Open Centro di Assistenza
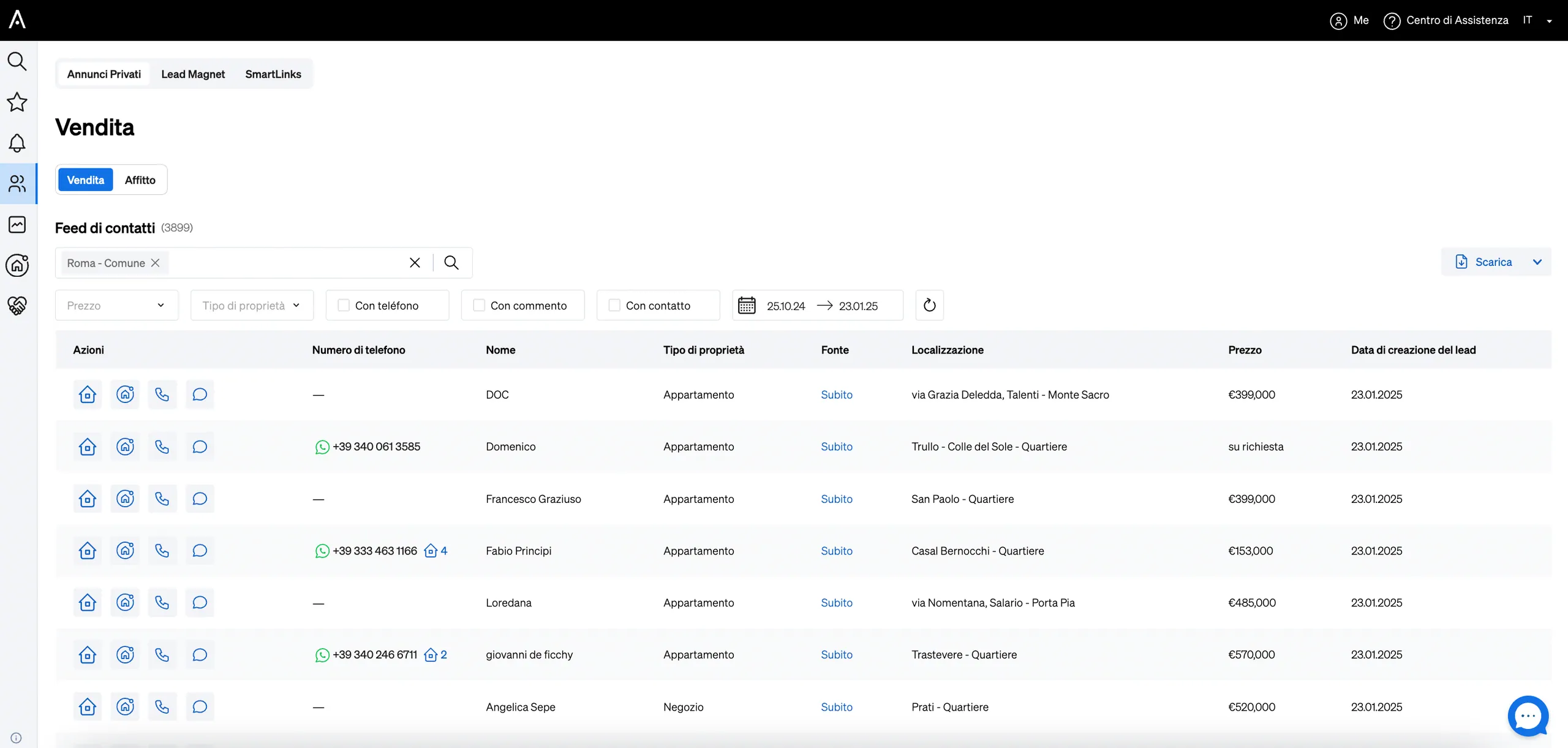This screenshot has width=1568, height=748. click(x=1446, y=21)
